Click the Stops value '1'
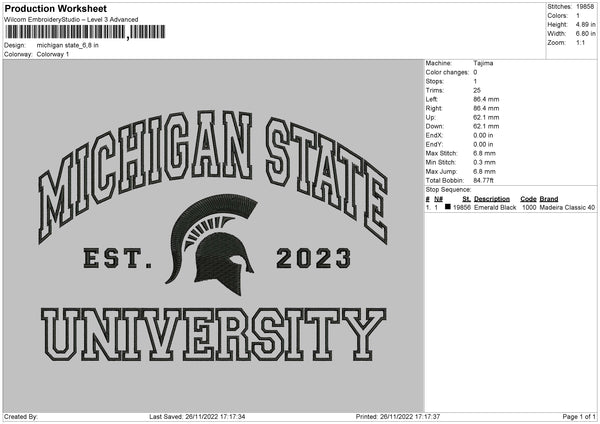The height and width of the screenshot is (424, 600). [475, 82]
